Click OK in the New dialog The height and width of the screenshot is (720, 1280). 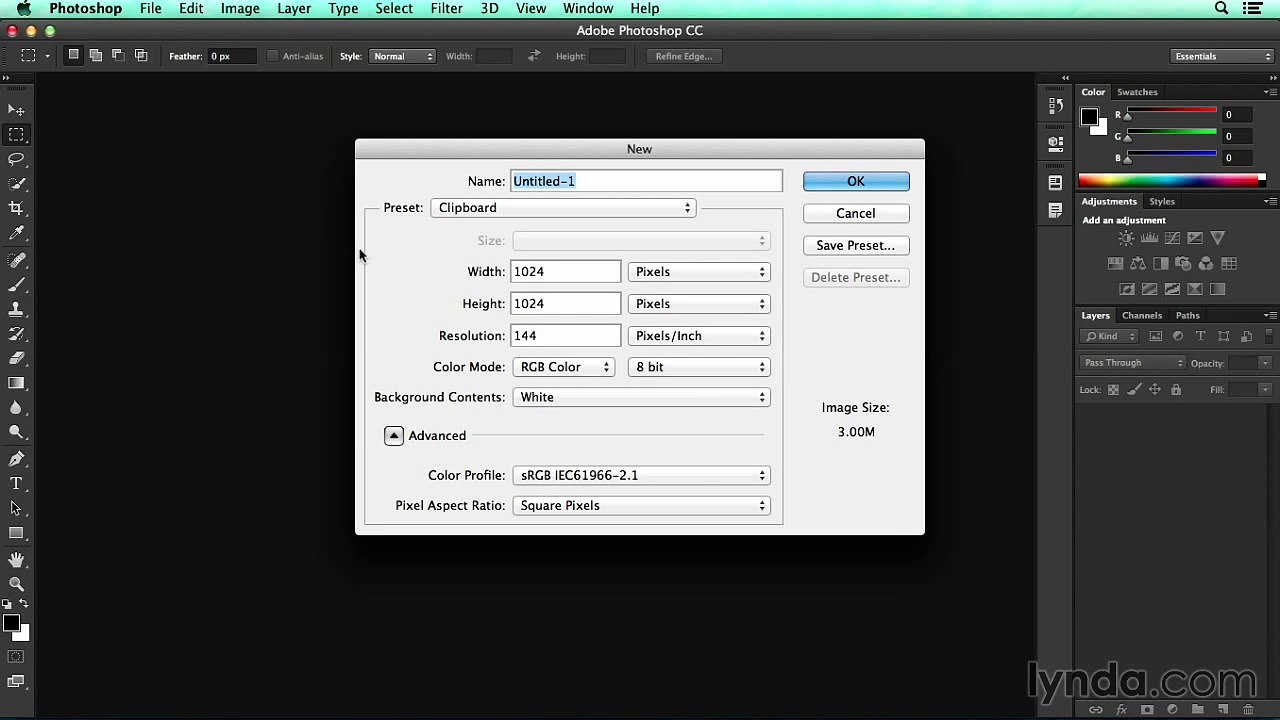tap(856, 181)
